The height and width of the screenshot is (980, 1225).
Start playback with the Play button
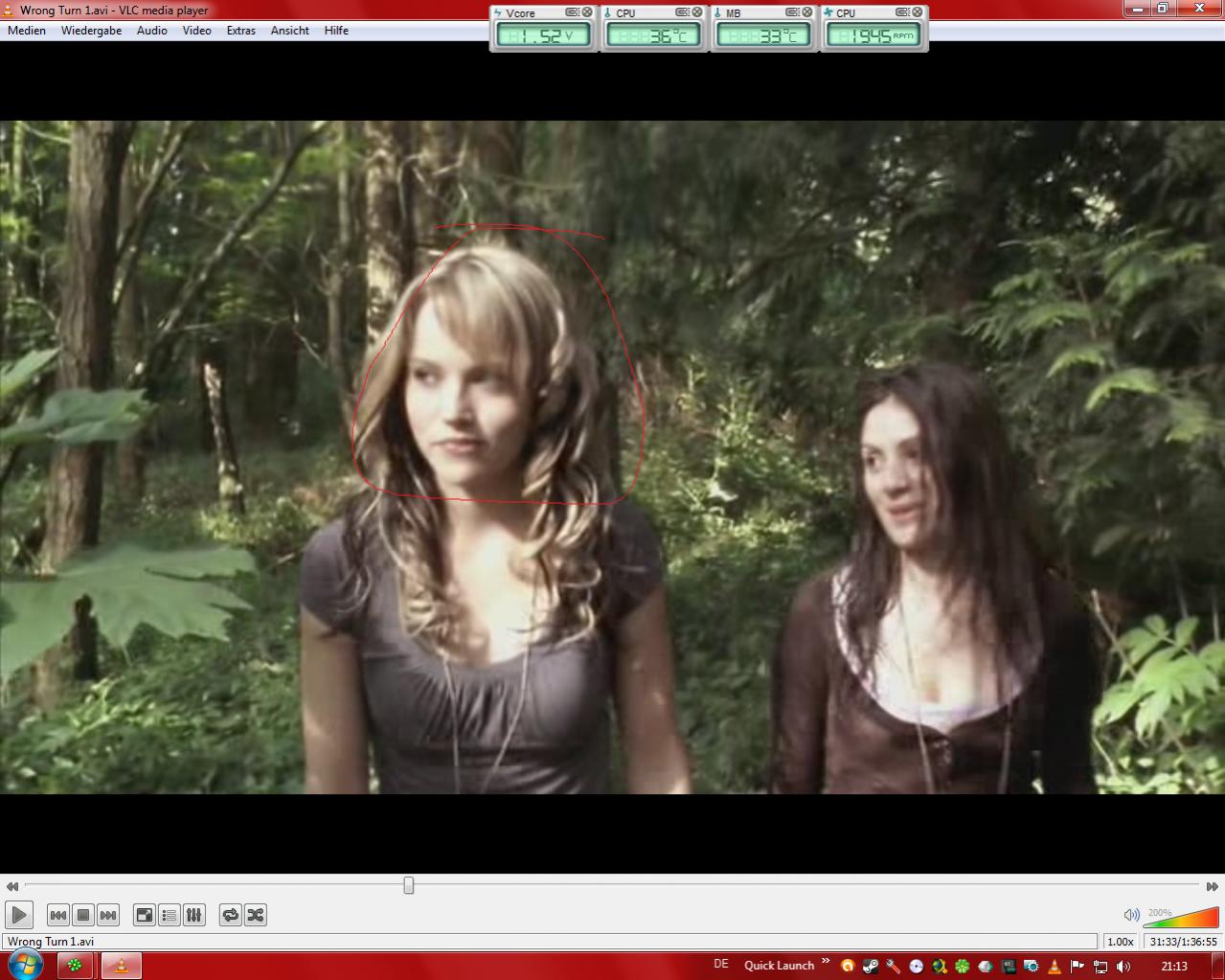pyautogui.click(x=18, y=915)
